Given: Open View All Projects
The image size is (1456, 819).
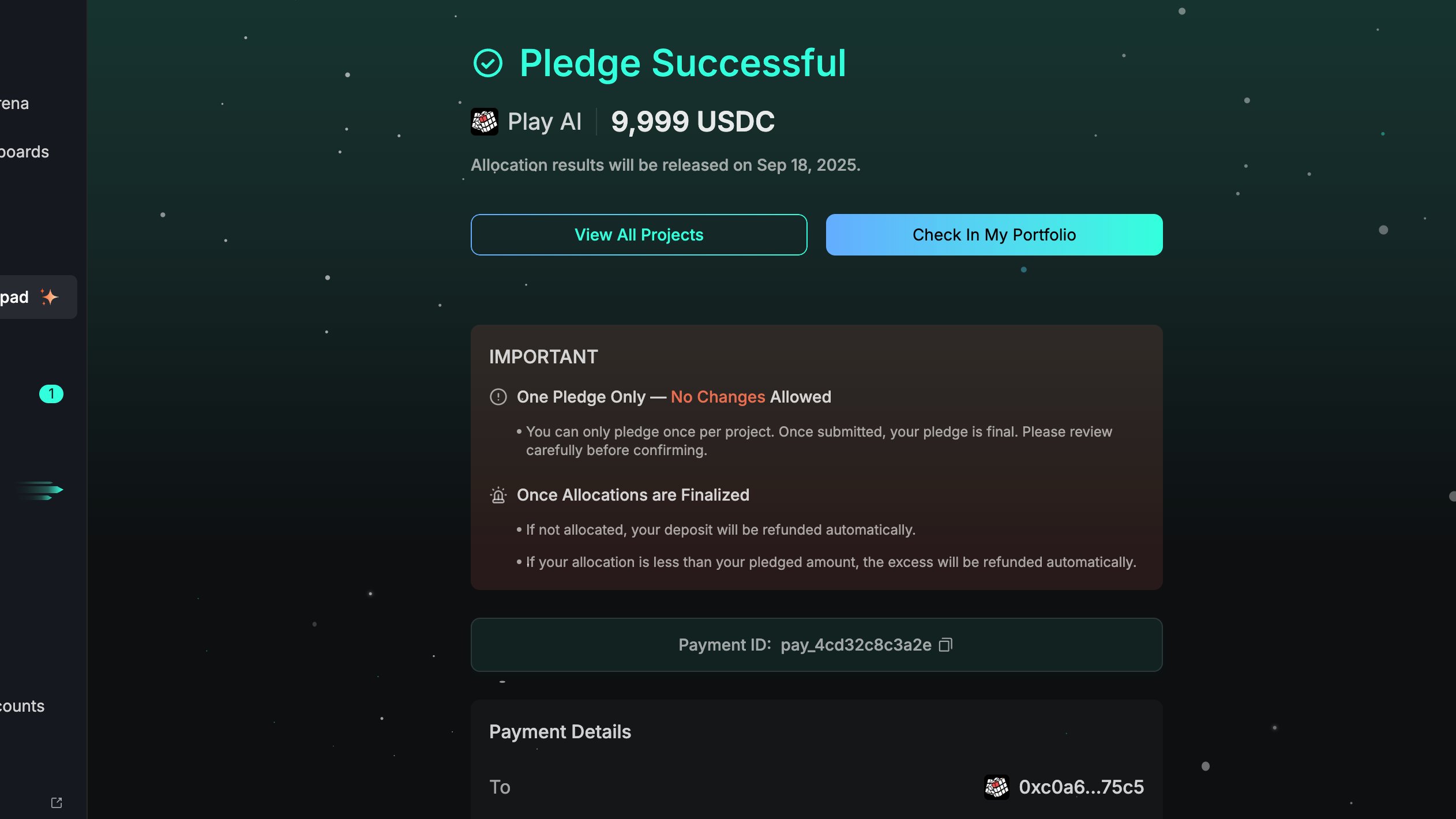Looking at the screenshot, I should click(639, 235).
